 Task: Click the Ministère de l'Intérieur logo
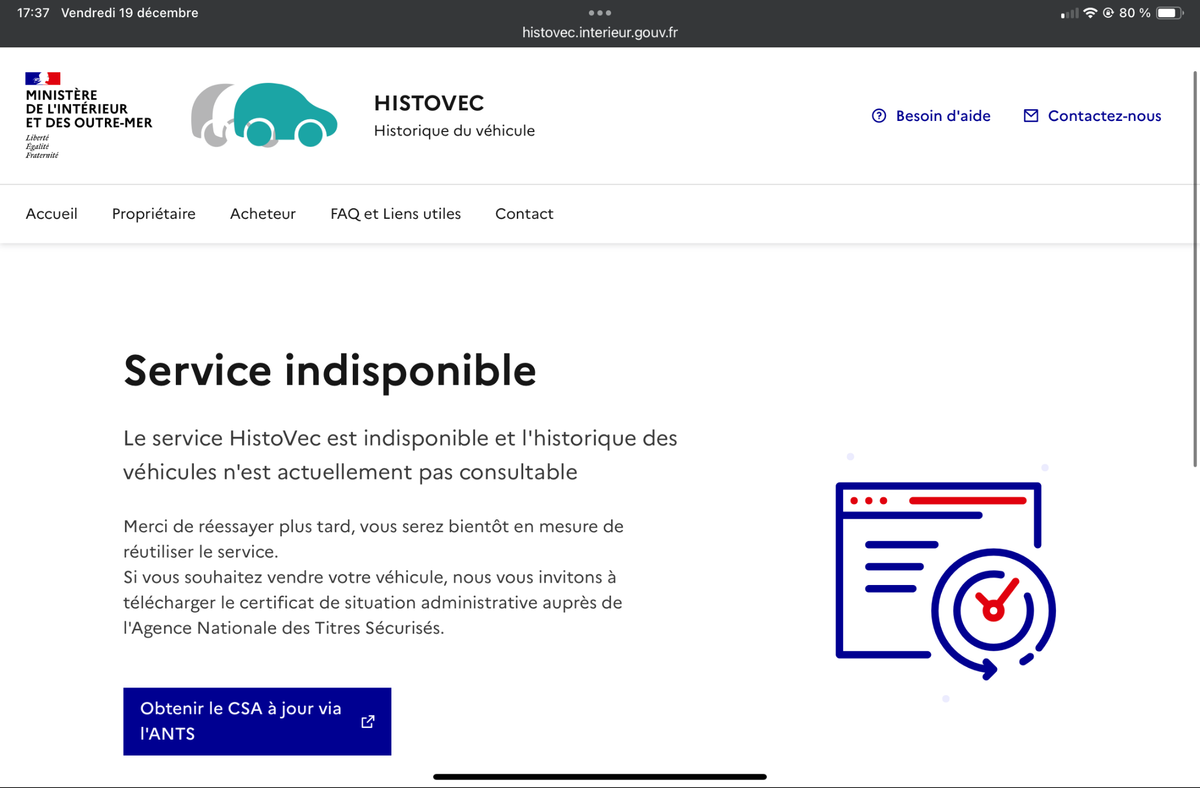88,116
